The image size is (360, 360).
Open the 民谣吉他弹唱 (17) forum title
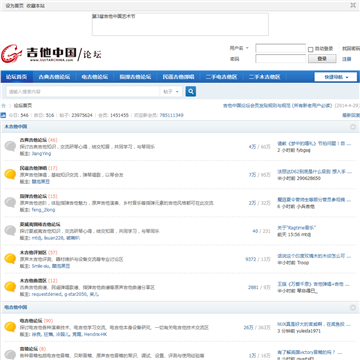click(33, 168)
